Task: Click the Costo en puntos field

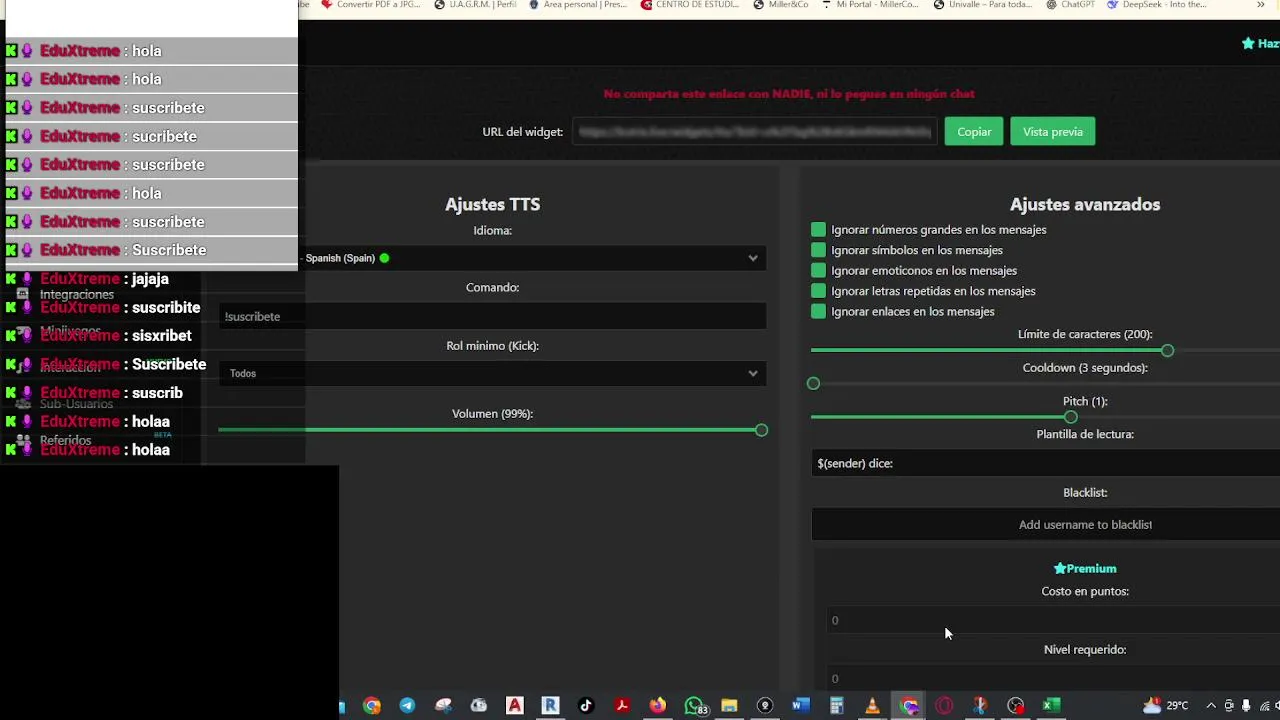Action: click(1053, 620)
